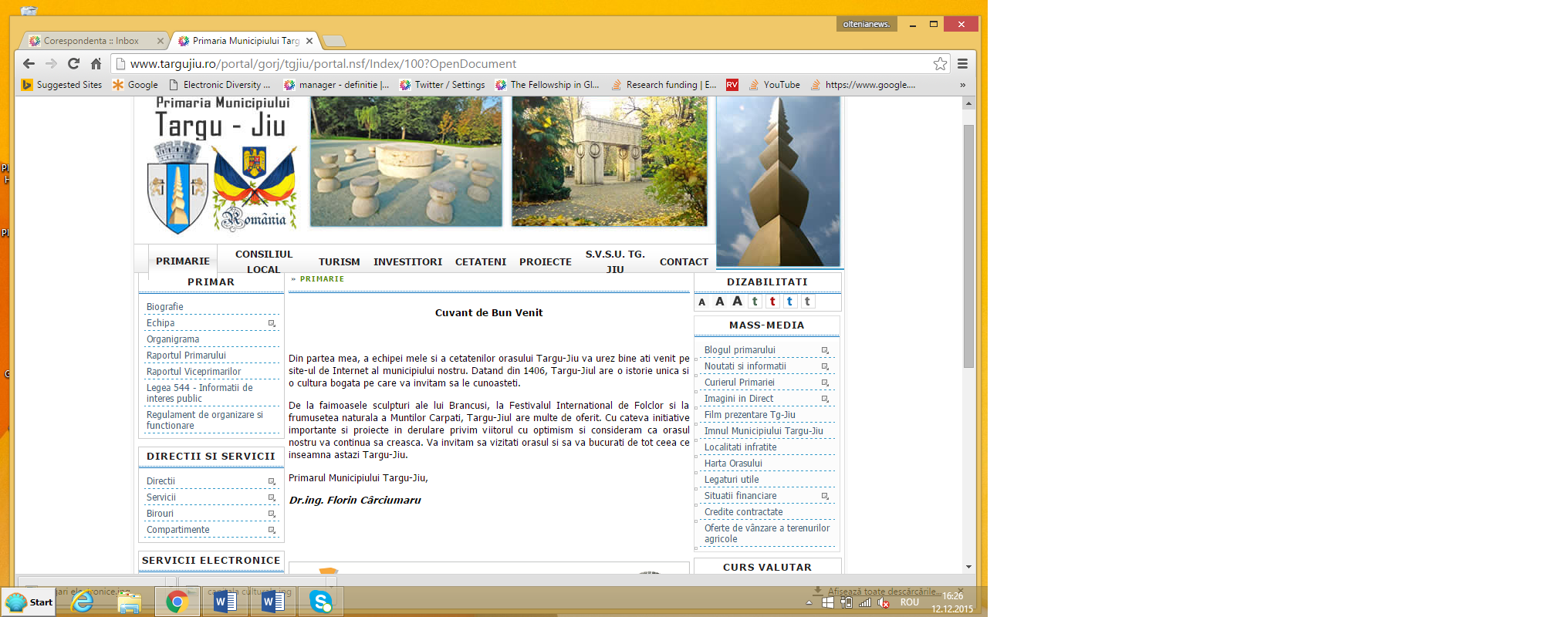The height and width of the screenshot is (617, 1568).
Task: Bookmark this page with the star icon
Action: pyautogui.click(x=940, y=64)
